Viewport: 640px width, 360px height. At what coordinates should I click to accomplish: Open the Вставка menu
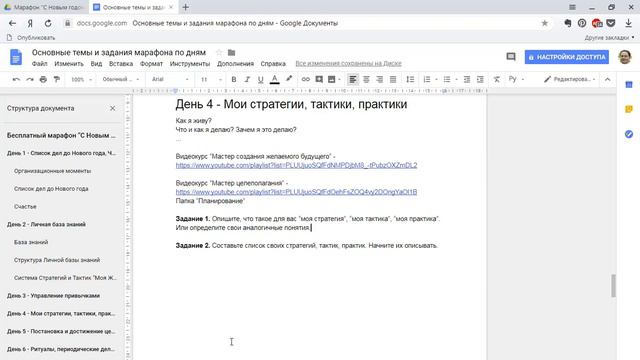(121, 64)
